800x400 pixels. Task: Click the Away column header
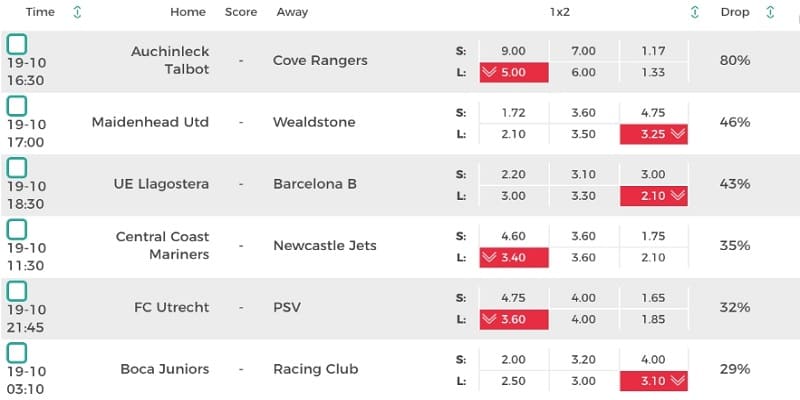point(292,13)
